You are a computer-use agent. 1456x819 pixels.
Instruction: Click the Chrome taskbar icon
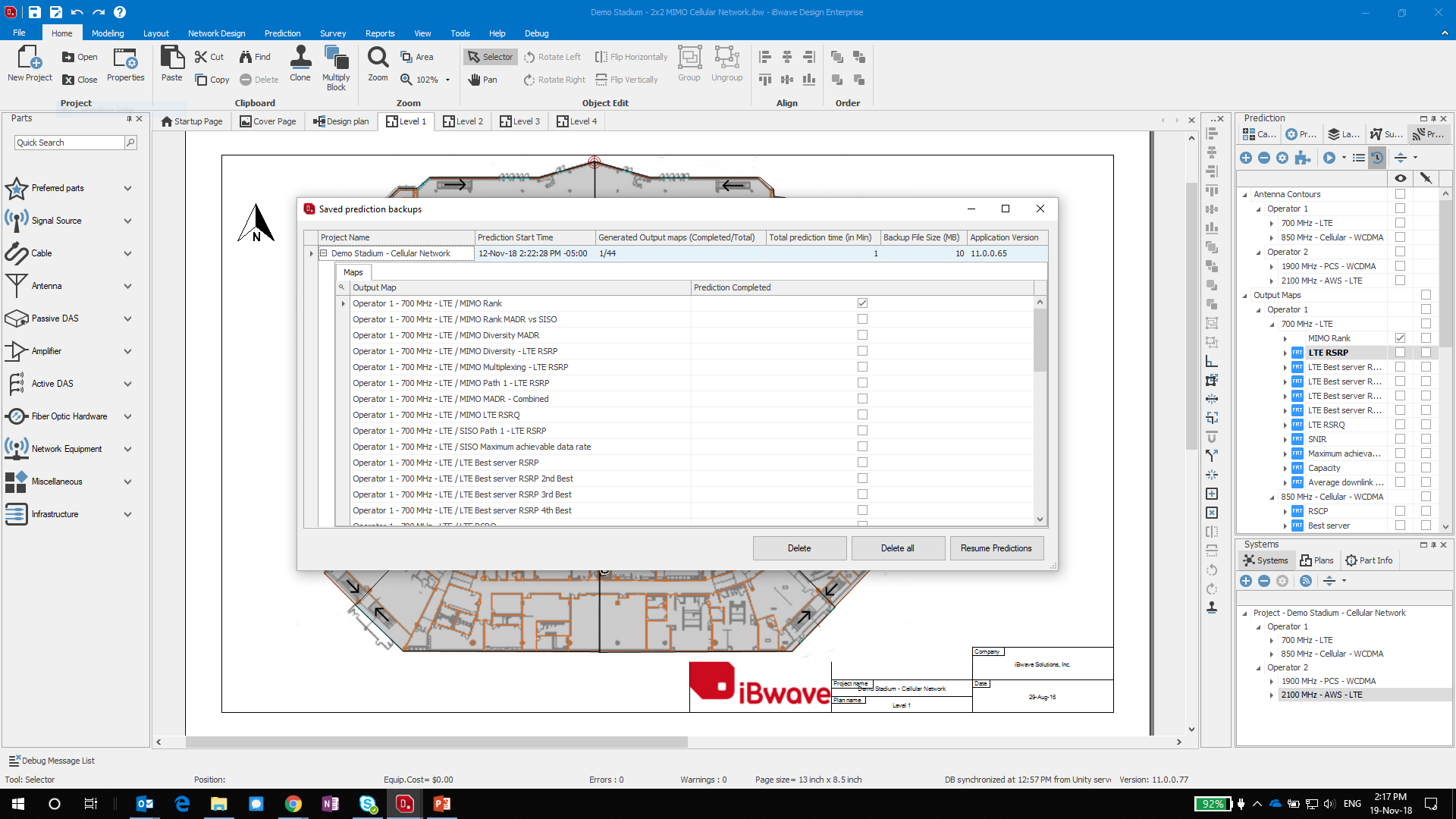pos(293,804)
